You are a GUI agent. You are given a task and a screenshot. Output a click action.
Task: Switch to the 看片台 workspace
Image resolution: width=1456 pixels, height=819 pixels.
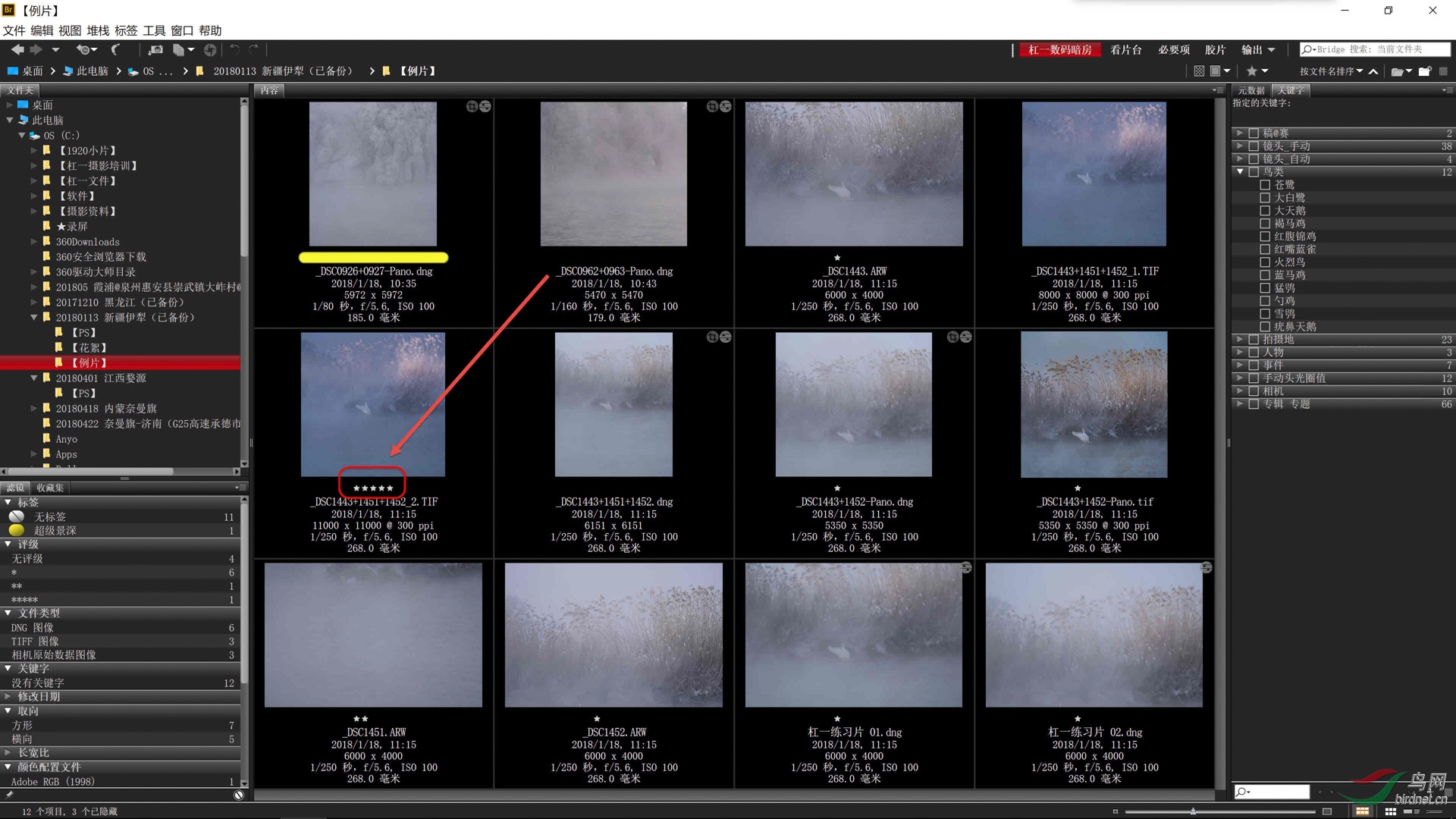point(1126,49)
